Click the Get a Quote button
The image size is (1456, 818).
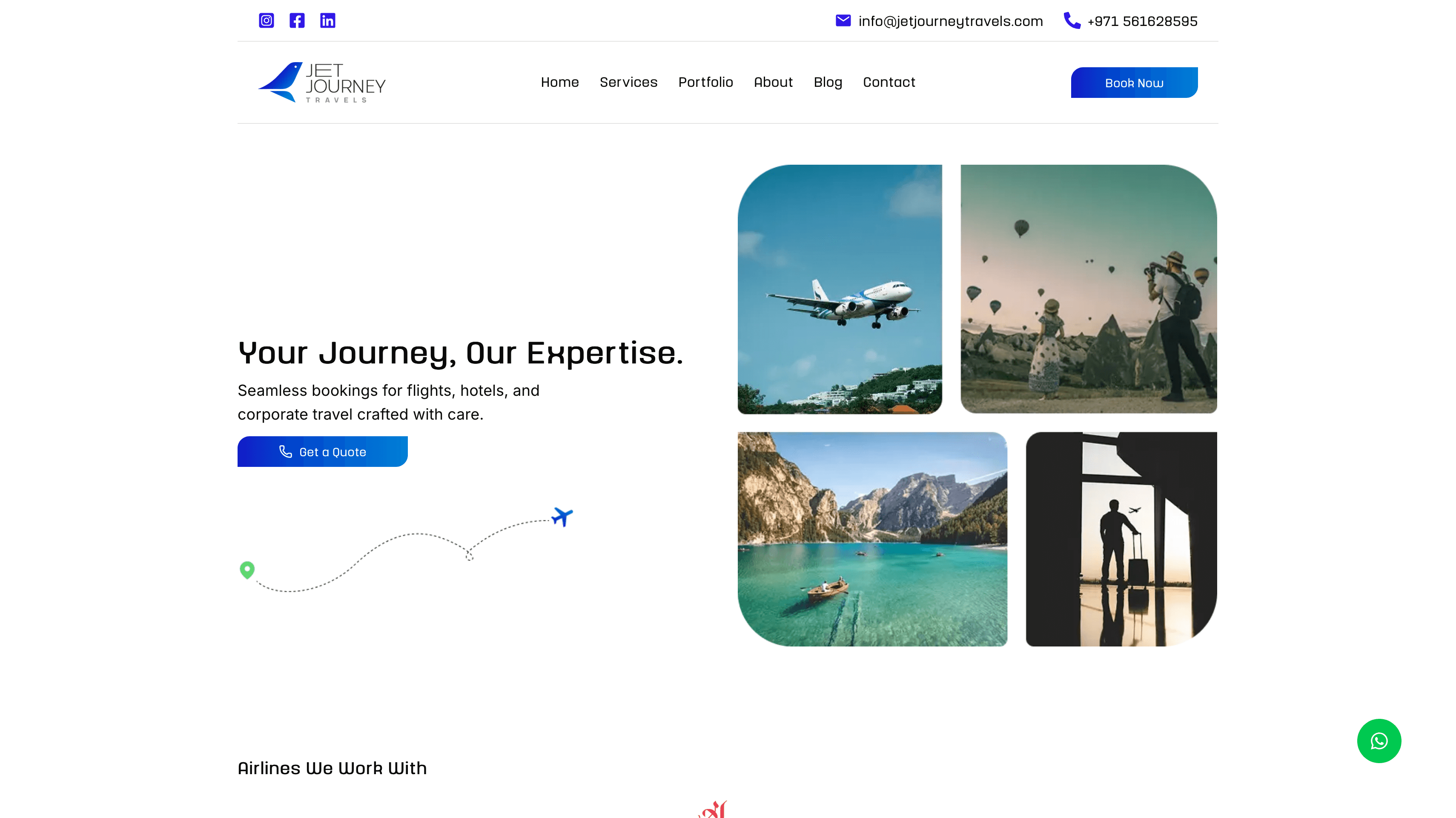(x=323, y=452)
